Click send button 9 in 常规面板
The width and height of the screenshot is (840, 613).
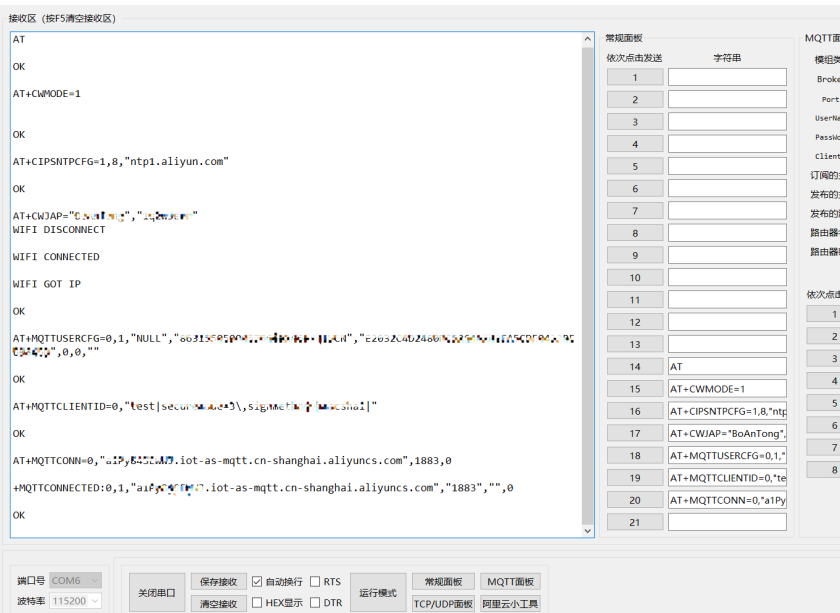pos(635,255)
